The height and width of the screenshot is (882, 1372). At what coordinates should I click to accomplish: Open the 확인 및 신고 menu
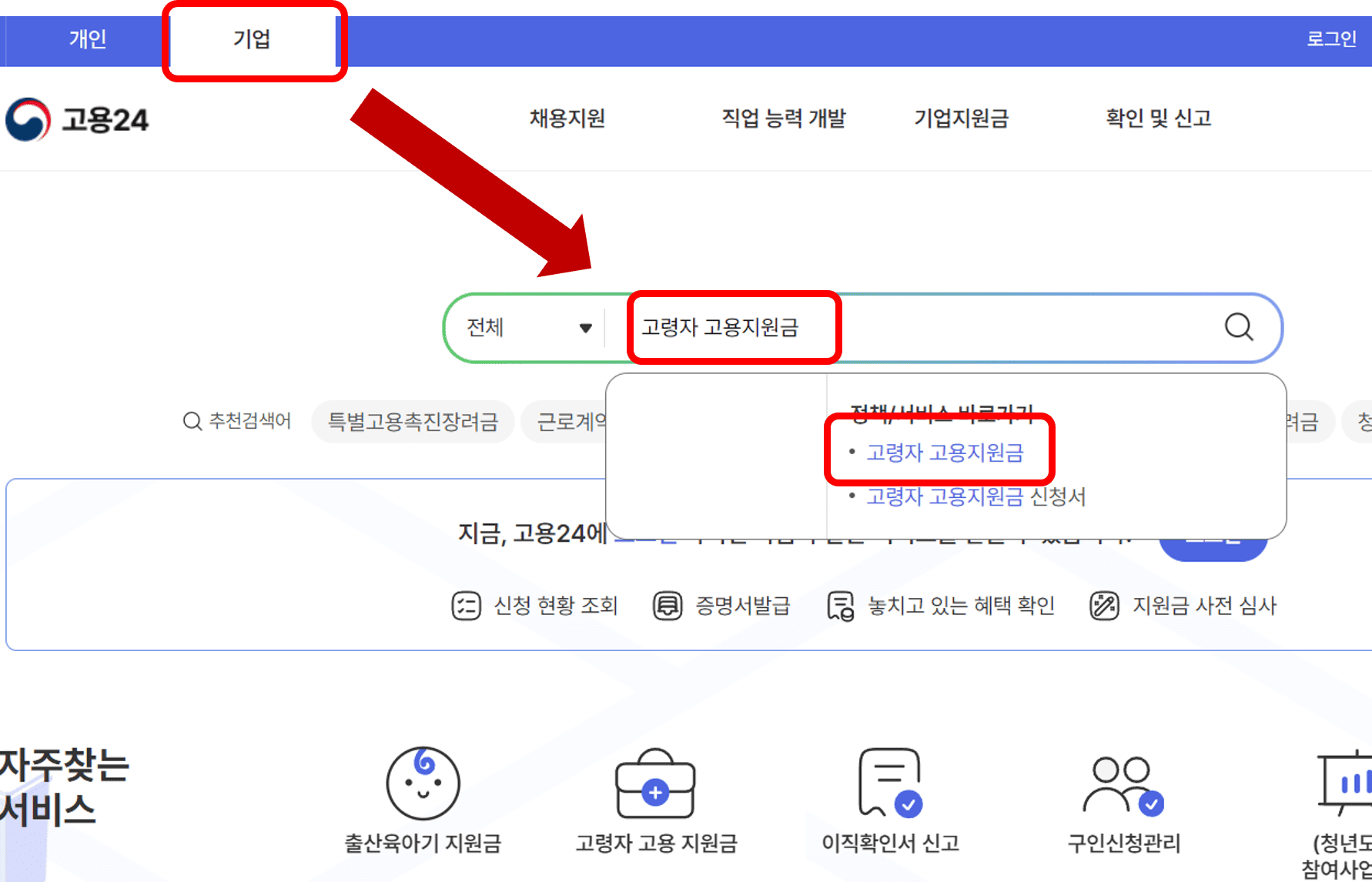tap(1158, 119)
